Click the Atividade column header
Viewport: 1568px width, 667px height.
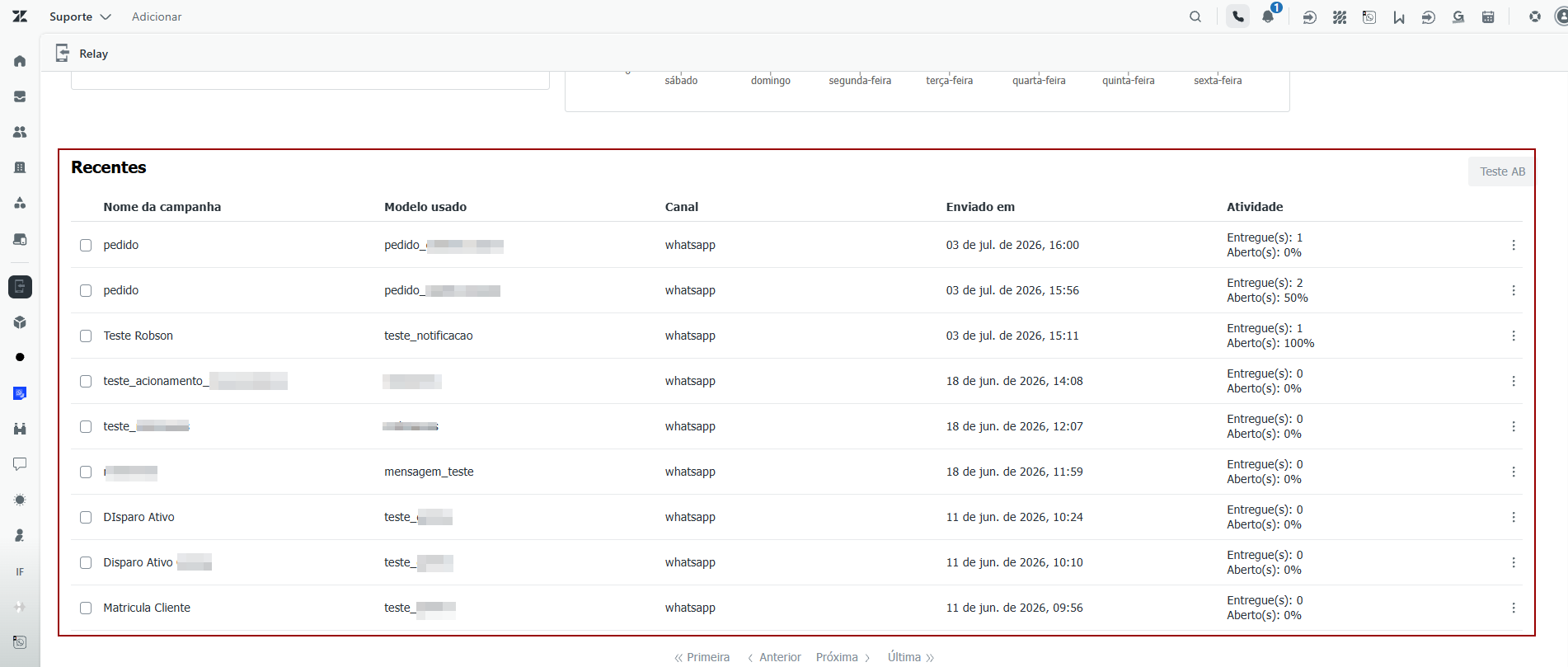point(1255,207)
